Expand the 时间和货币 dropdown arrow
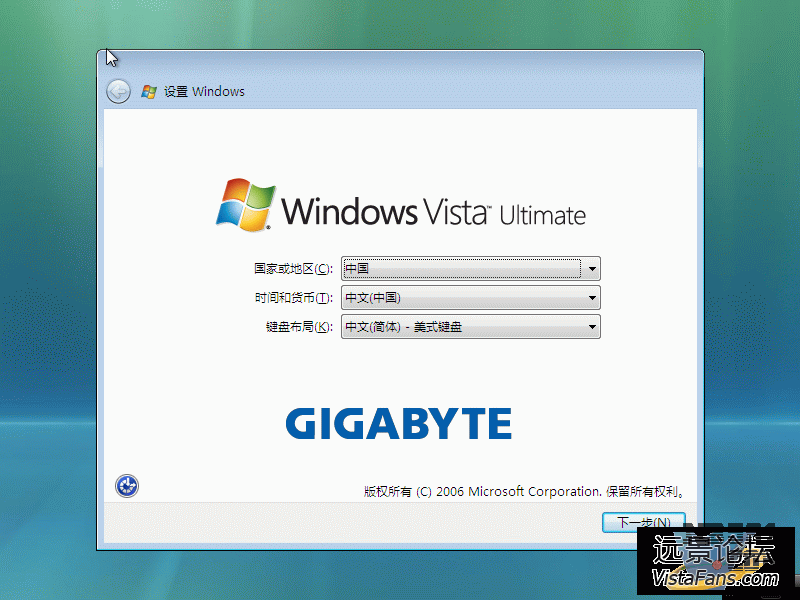800x600 pixels. pyautogui.click(x=592, y=298)
